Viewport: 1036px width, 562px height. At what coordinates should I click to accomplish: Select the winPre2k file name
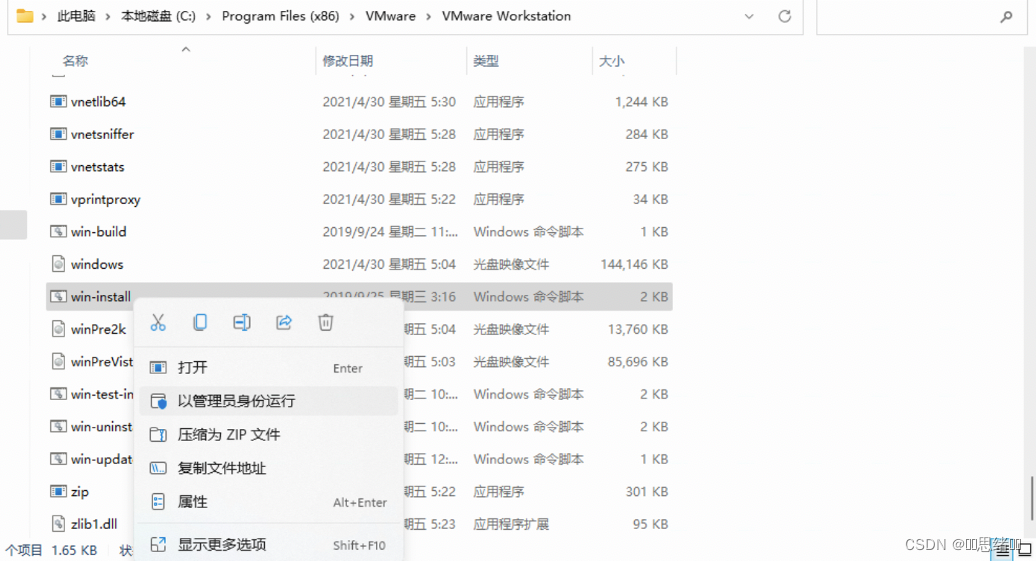[98, 329]
